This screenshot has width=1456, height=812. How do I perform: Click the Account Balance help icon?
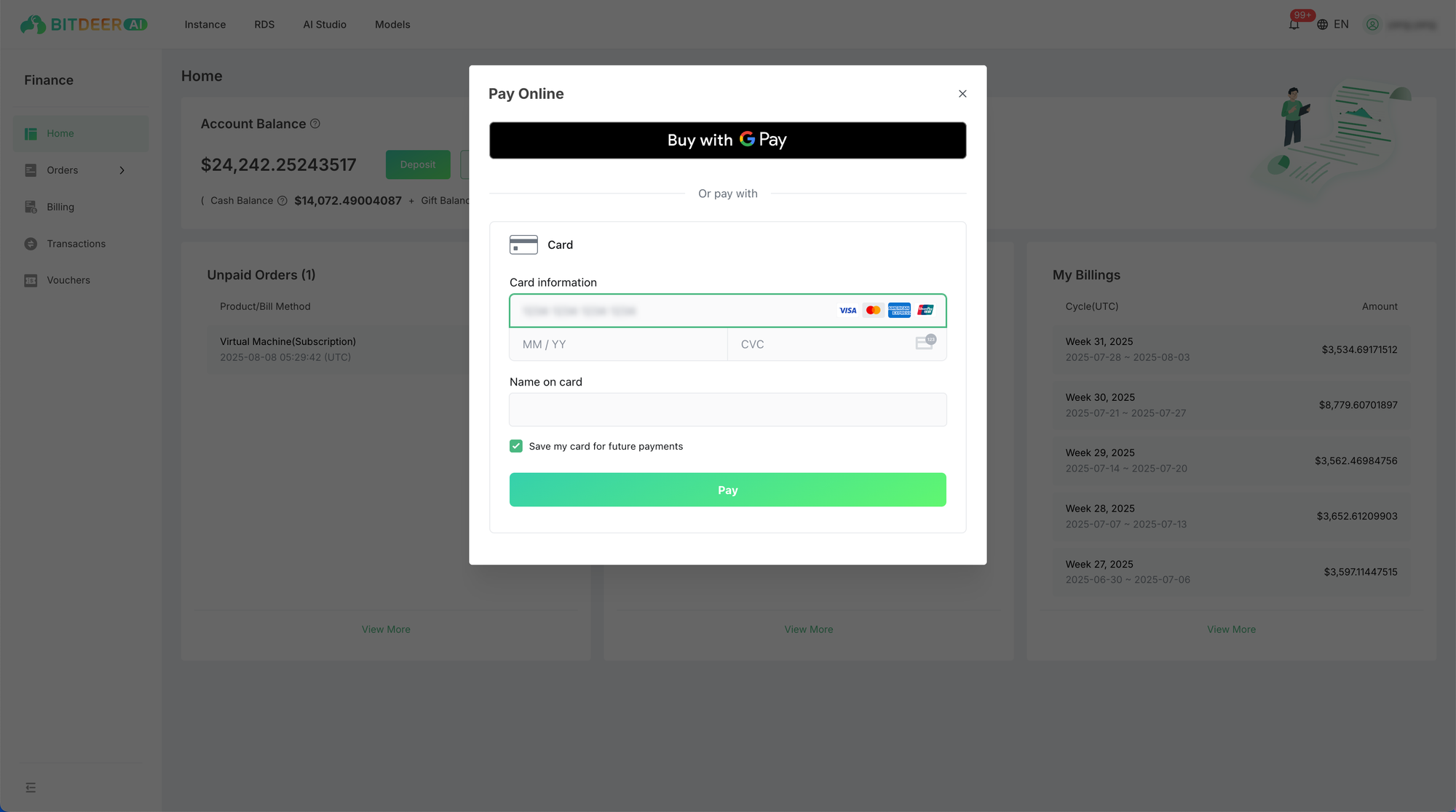pos(315,124)
